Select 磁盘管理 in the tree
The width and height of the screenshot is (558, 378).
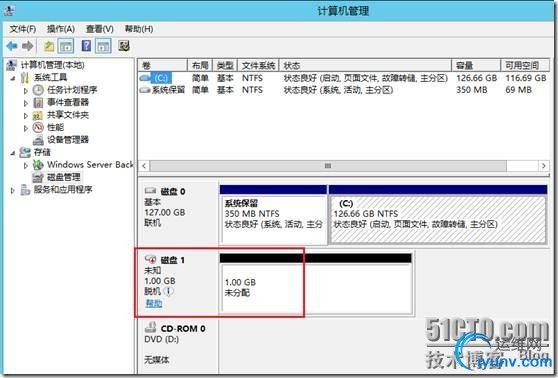pos(64,177)
